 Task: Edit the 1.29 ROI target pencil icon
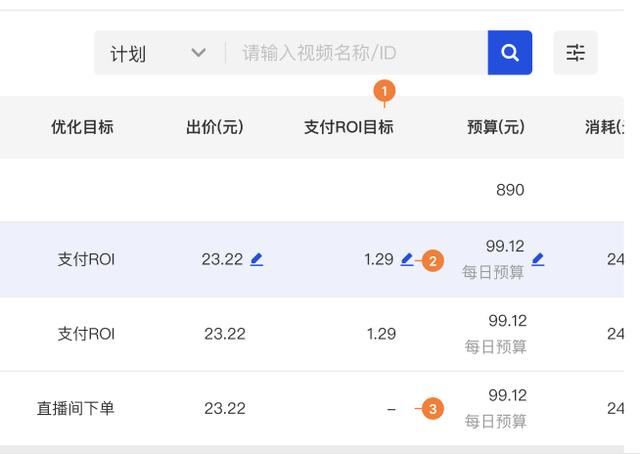(407, 259)
